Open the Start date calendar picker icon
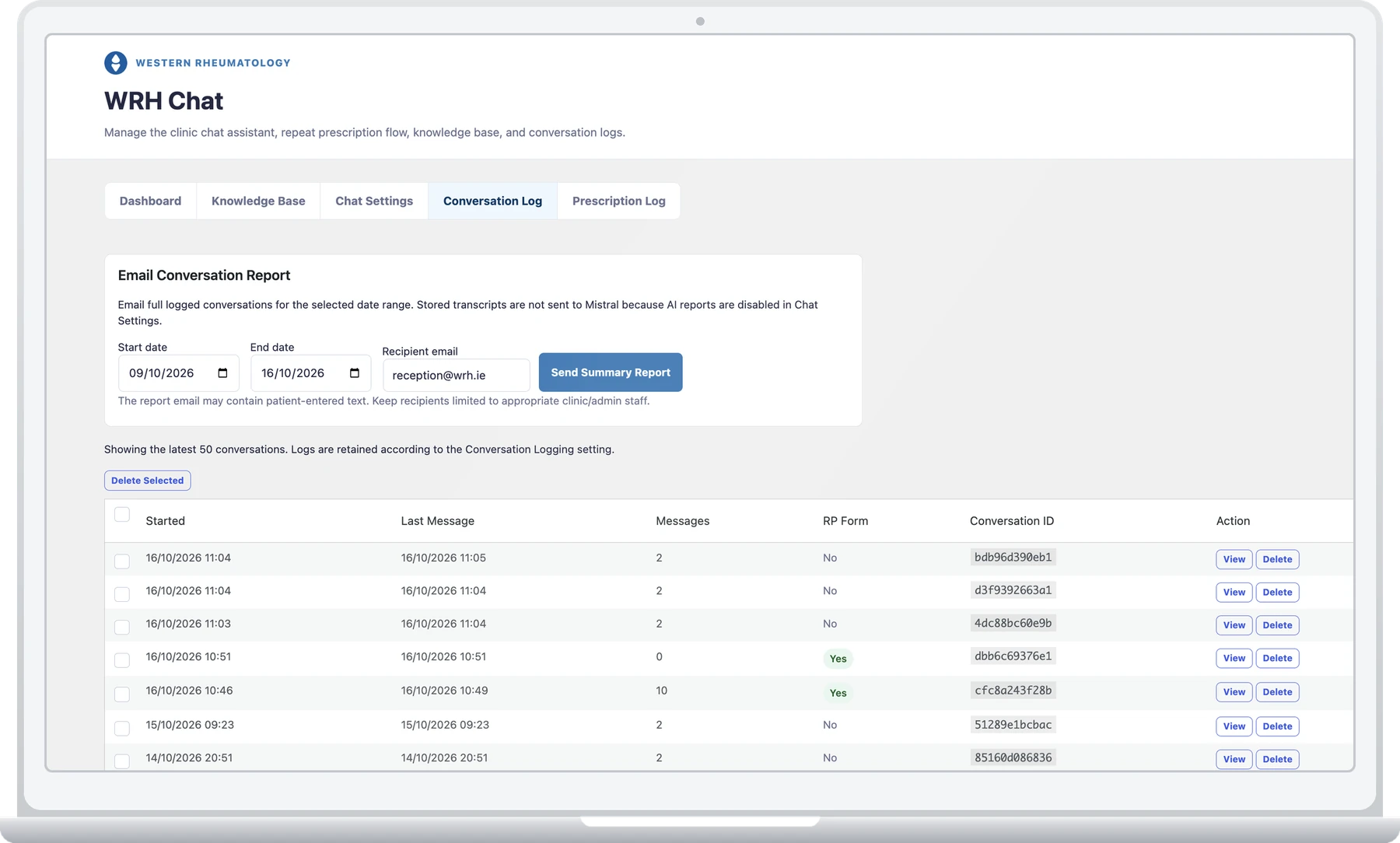The width and height of the screenshot is (1400, 843). coord(222,373)
